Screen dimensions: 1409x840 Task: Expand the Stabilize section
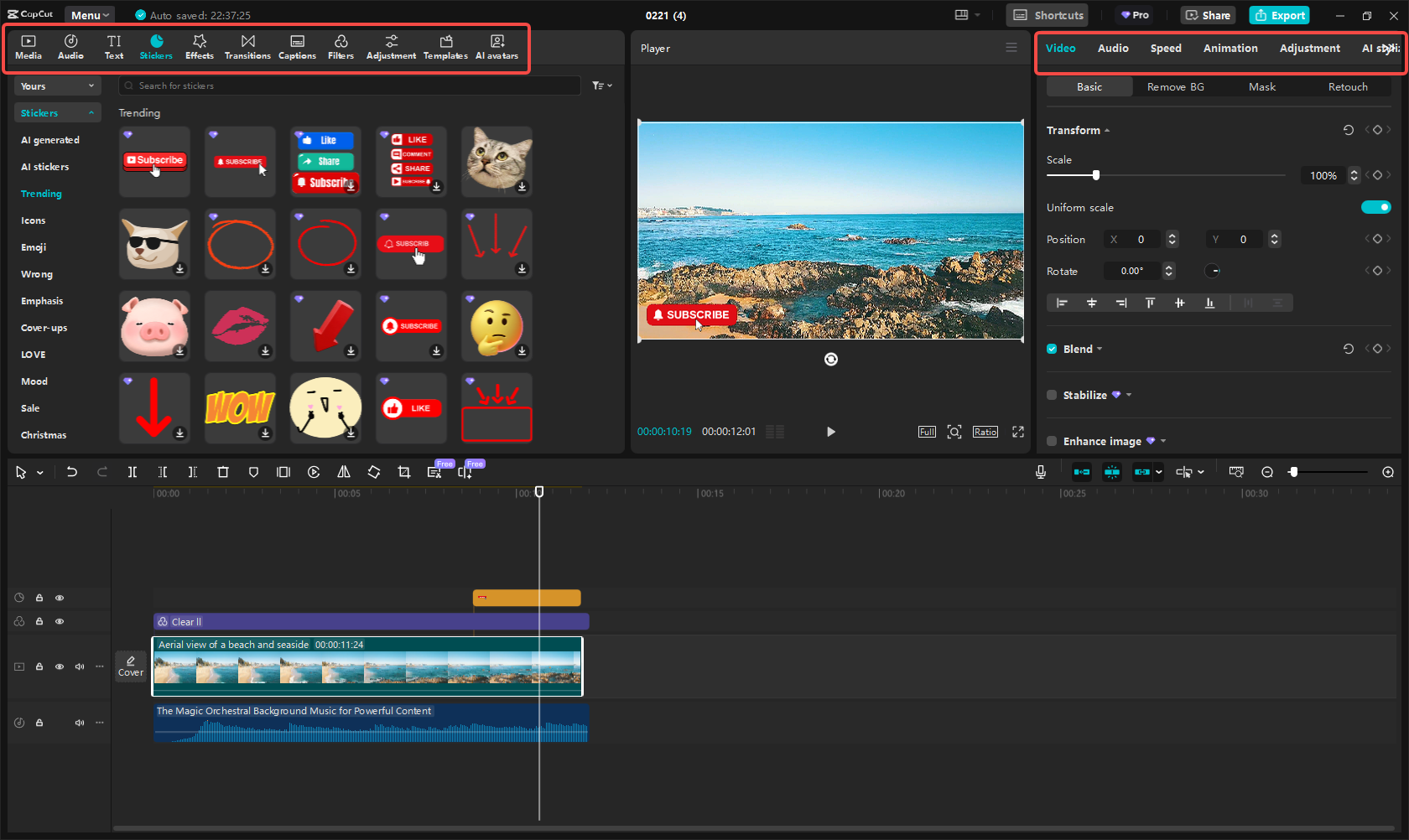tap(1128, 395)
